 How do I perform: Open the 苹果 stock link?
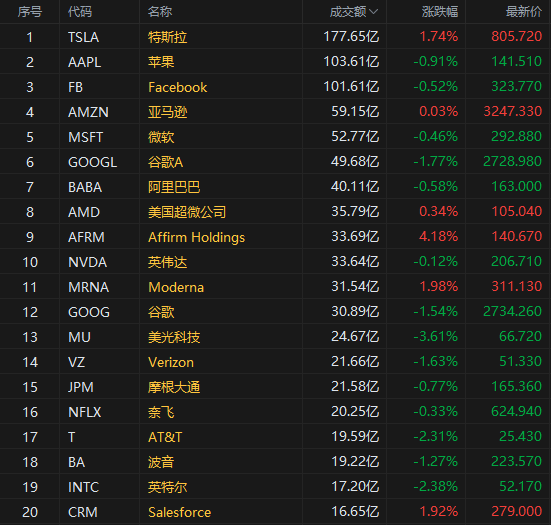(161, 62)
